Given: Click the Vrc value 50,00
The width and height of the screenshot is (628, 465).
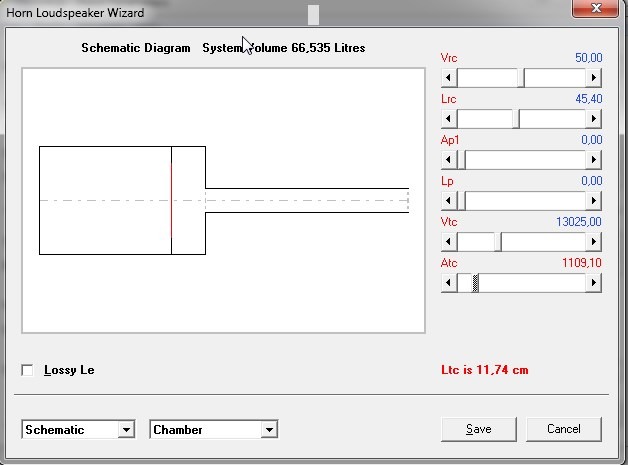Looking at the screenshot, I should click(588, 58).
